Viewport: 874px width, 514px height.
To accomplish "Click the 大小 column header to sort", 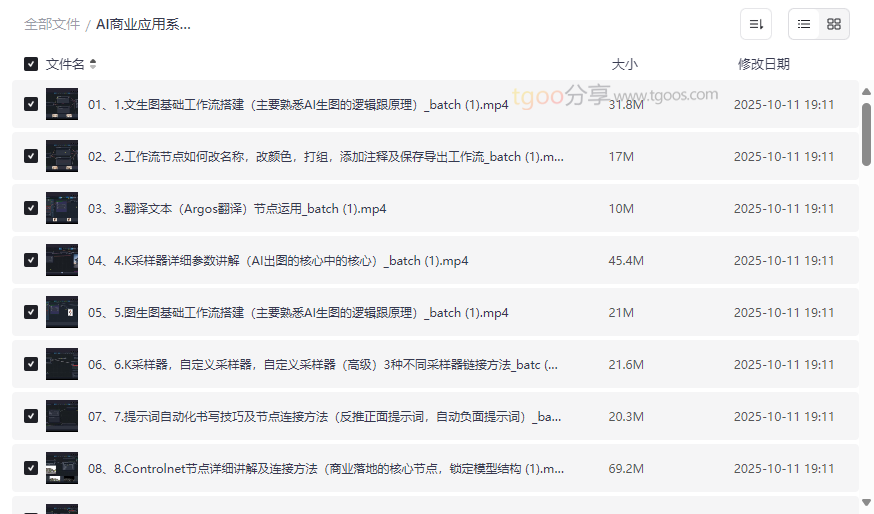I will [x=624, y=64].
